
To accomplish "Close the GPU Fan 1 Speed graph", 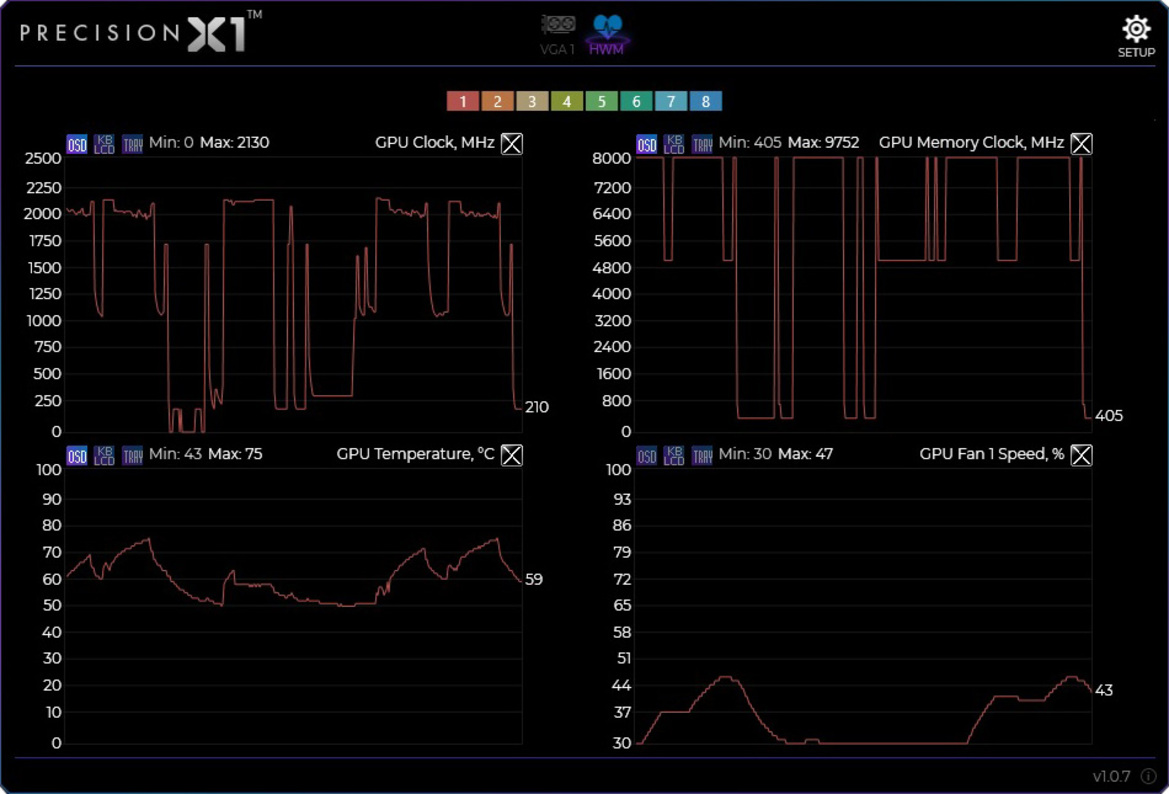I will pos(1081,455).
